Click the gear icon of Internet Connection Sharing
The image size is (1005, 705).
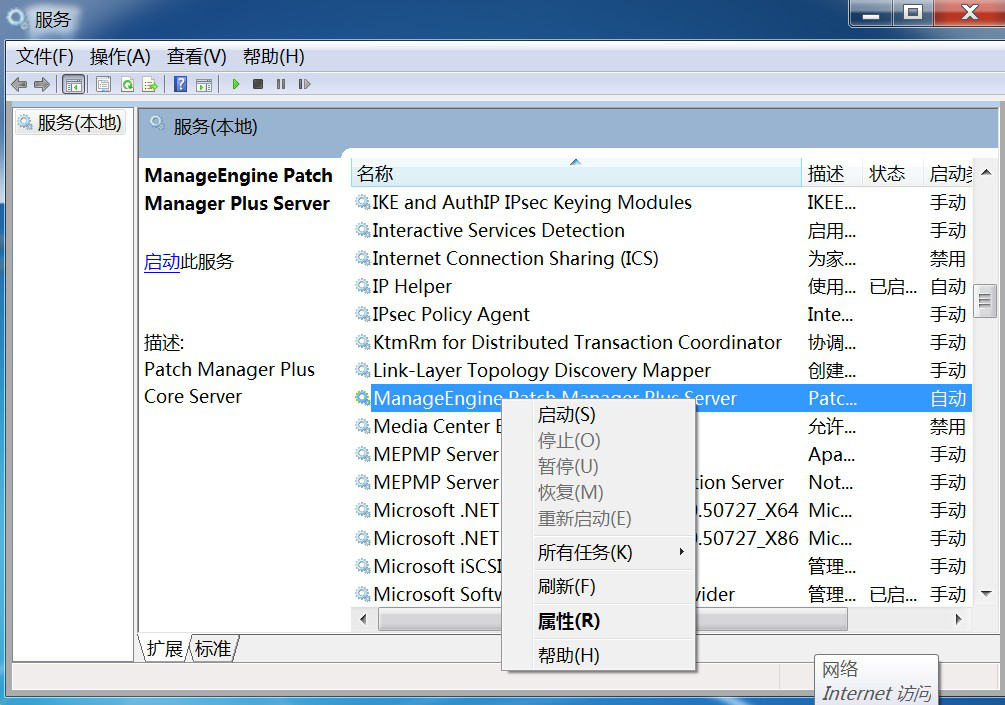(x=363, y=258)
